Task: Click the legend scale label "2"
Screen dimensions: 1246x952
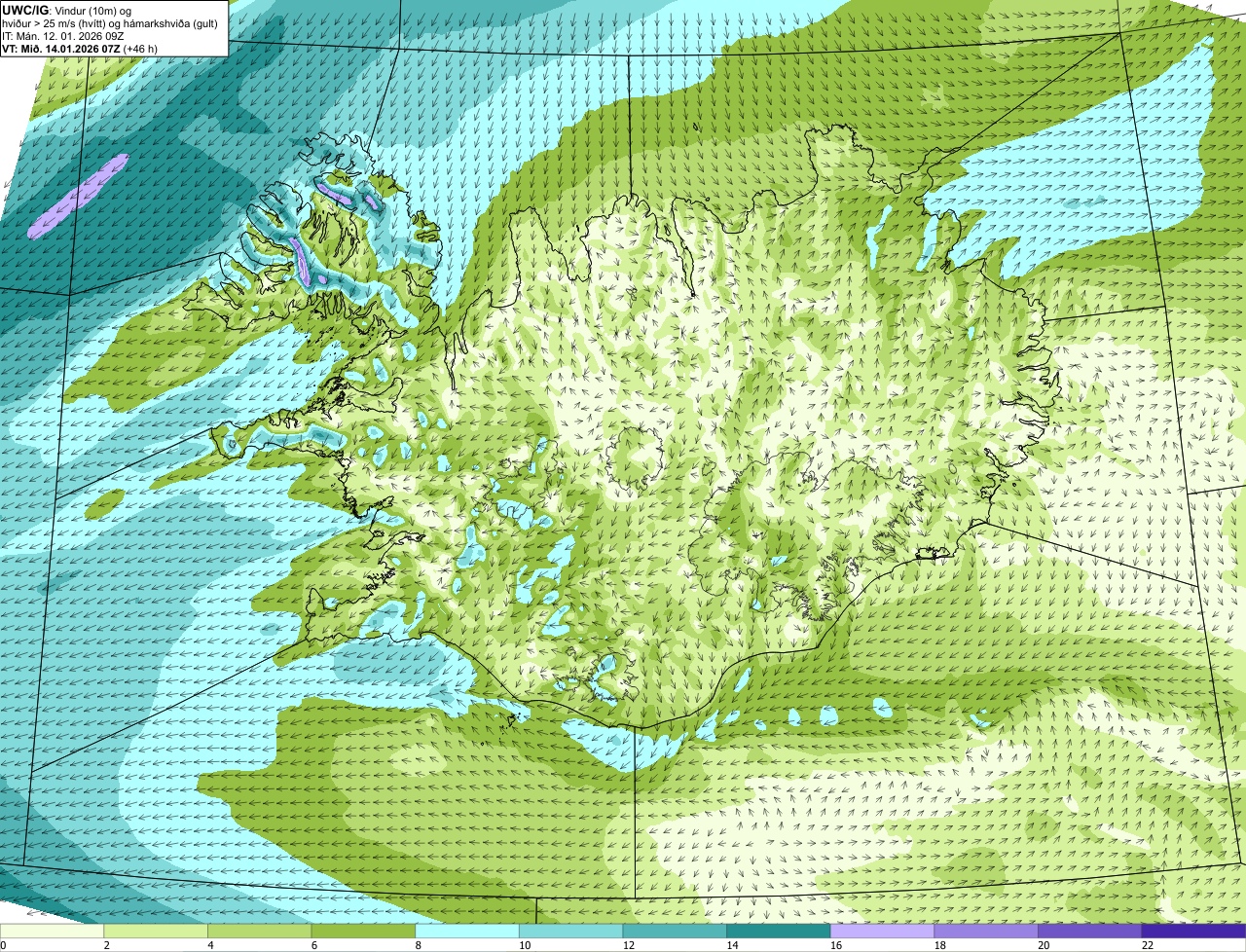Action: [105, 945]
